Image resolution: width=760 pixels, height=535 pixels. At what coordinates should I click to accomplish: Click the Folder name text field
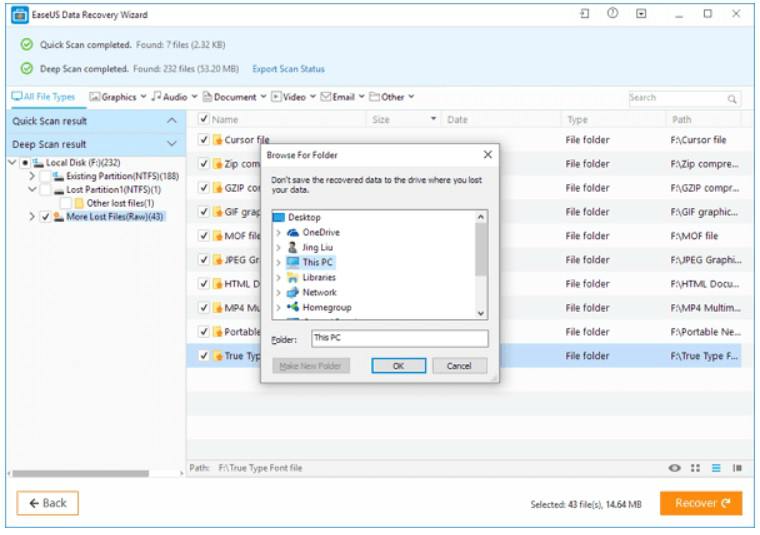[399, 338]
